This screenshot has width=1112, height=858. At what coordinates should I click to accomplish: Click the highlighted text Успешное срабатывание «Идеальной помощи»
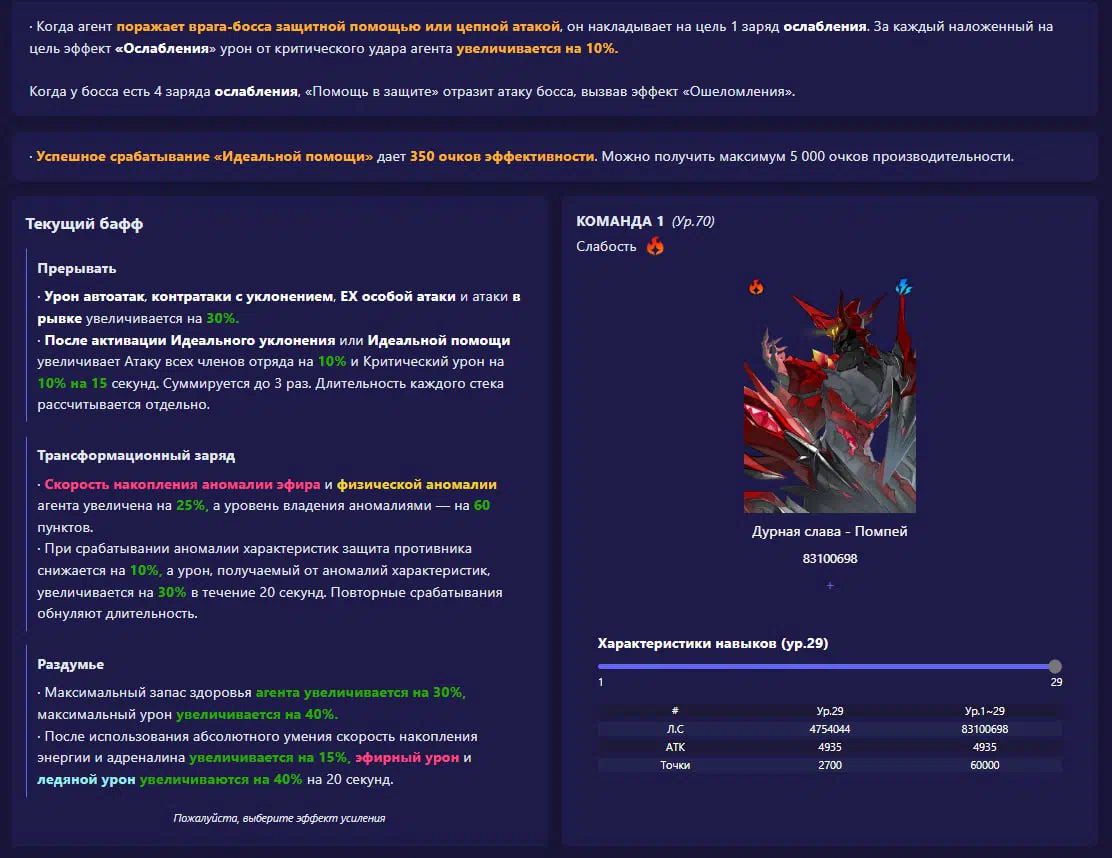coord(204,157)
